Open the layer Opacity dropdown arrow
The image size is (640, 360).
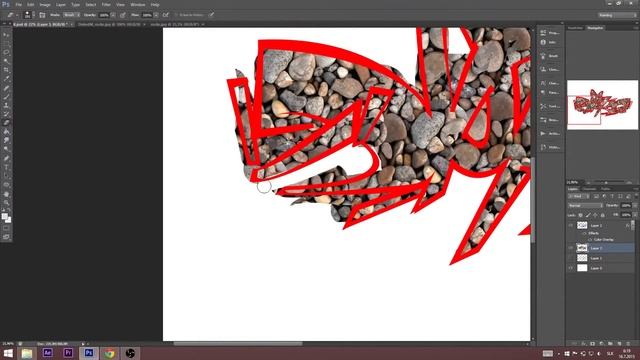(635, 205)
